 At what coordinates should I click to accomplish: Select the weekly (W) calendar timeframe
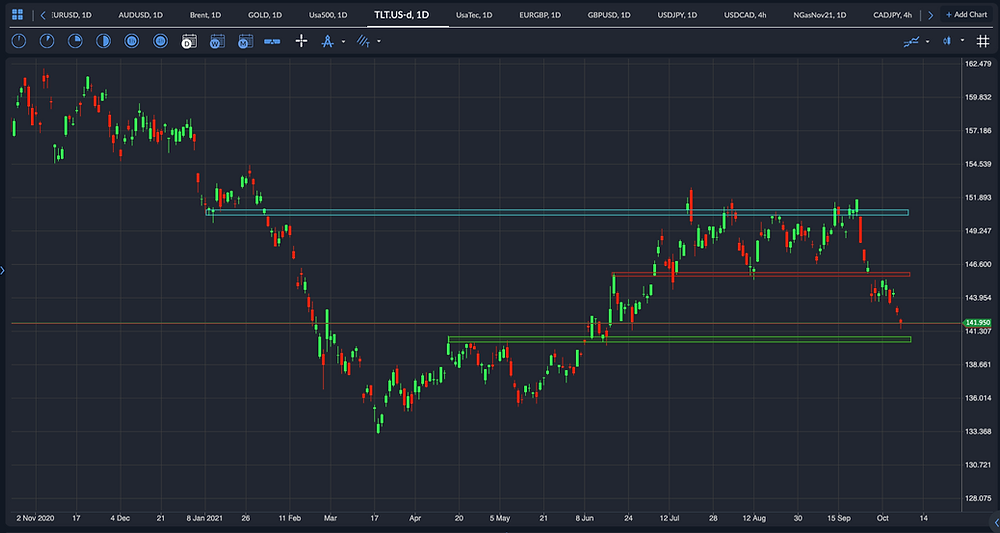point(217,41)
